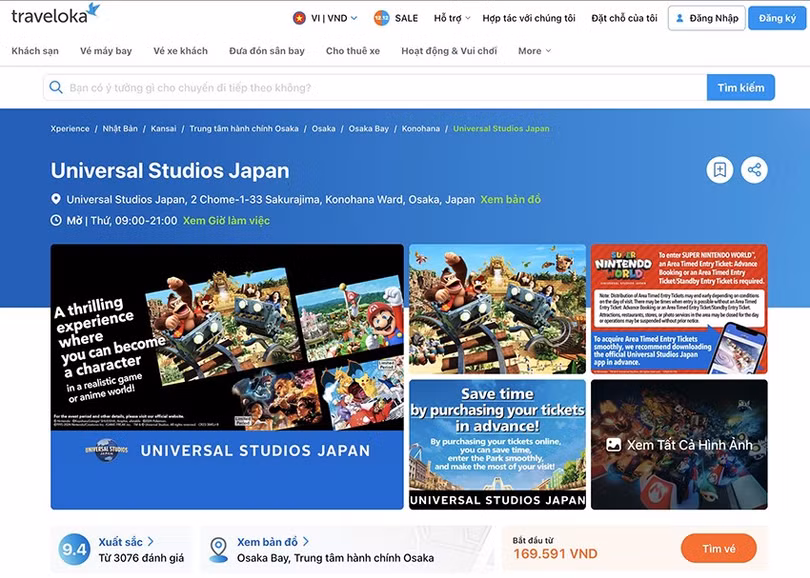Go to Trung tâm hành chính Osaka breadcrumb
Viewport: 810px width, 578px height.
[x=244, y=129]
